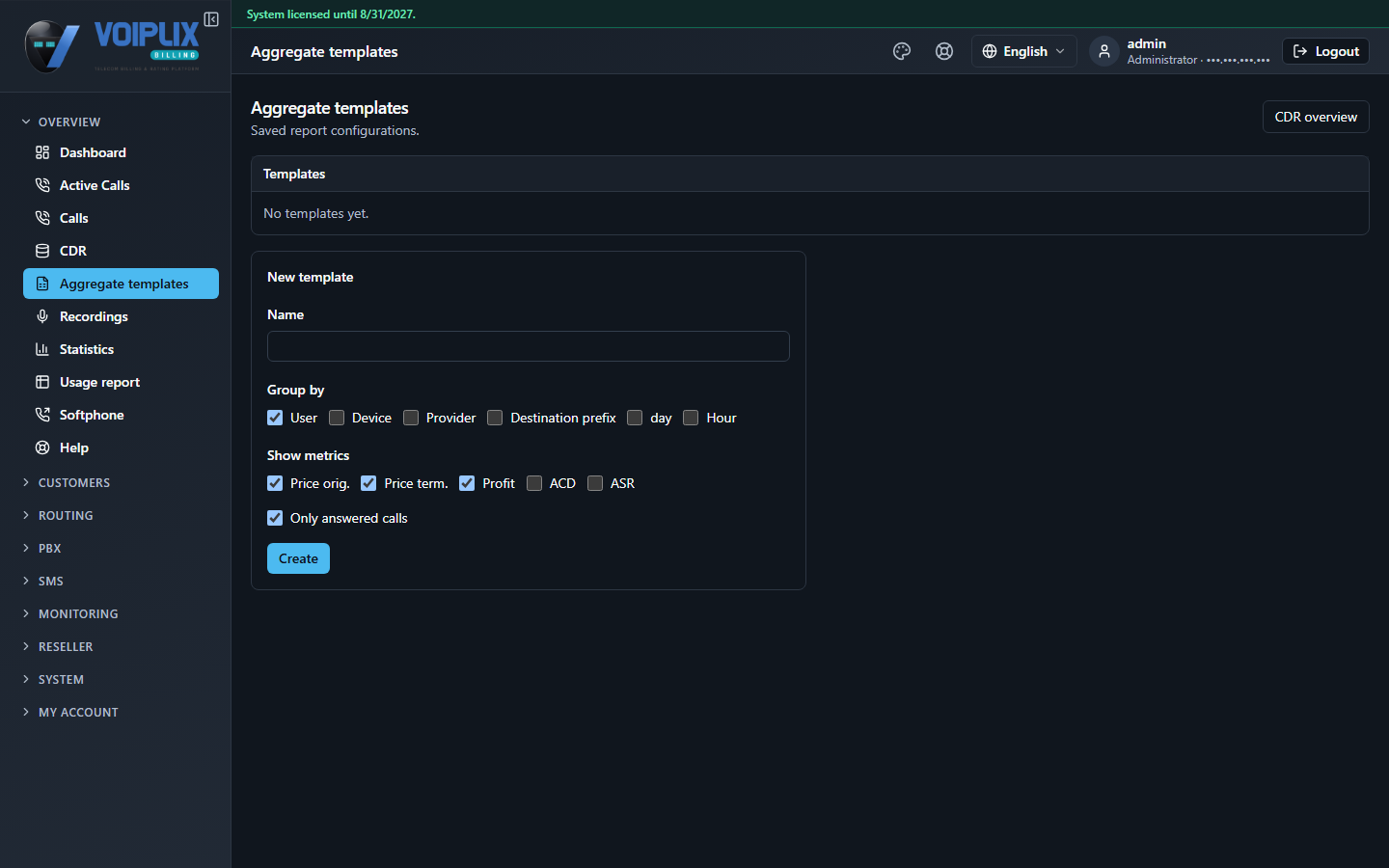Disable the Price orig. metric checkbox

275,483
